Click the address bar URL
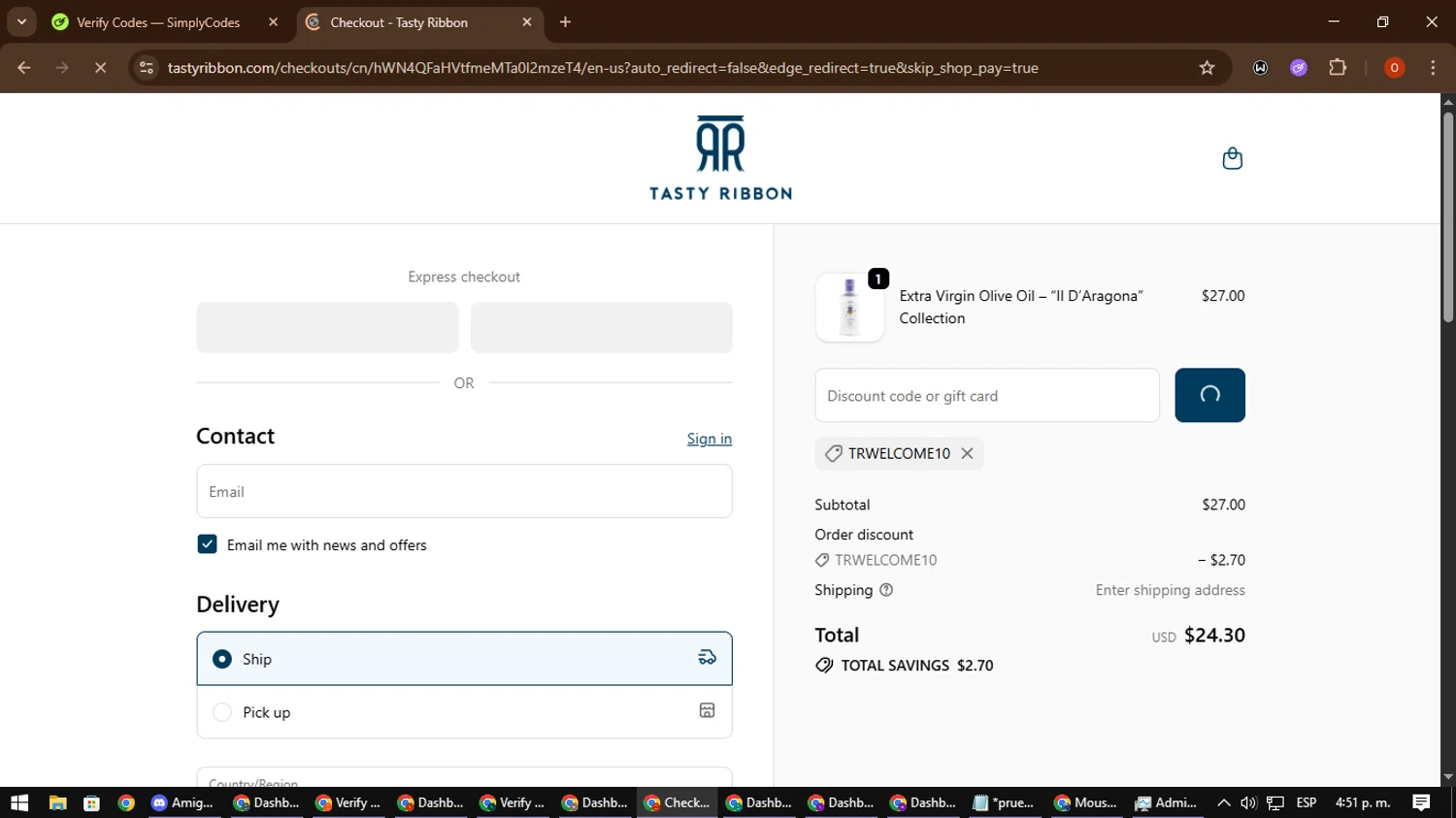The image size is (1456, 818). [x=603, y=68]
